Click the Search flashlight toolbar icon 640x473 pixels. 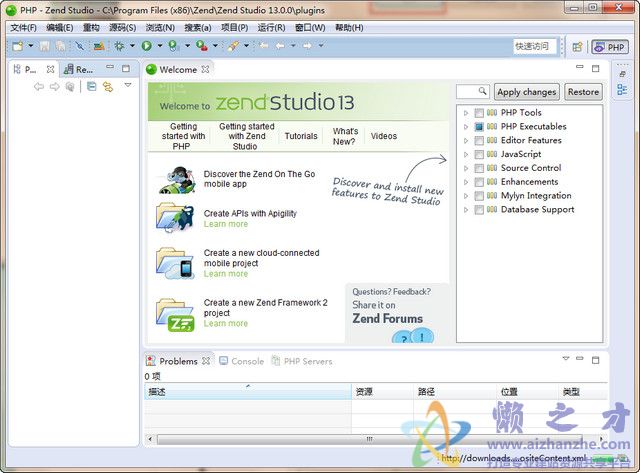233,46
